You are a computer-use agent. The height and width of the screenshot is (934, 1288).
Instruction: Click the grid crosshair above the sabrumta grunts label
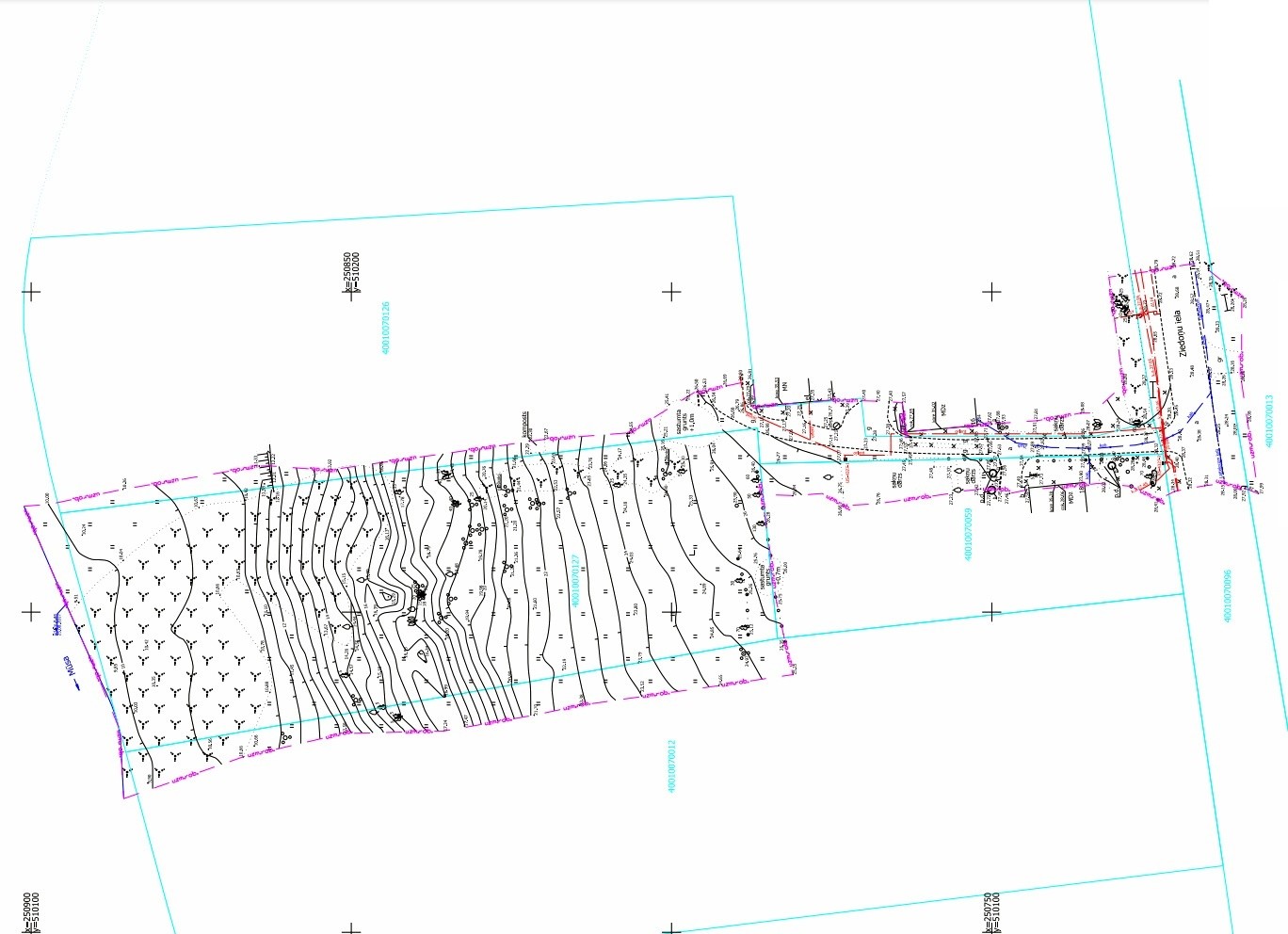(x=671, y=292)
